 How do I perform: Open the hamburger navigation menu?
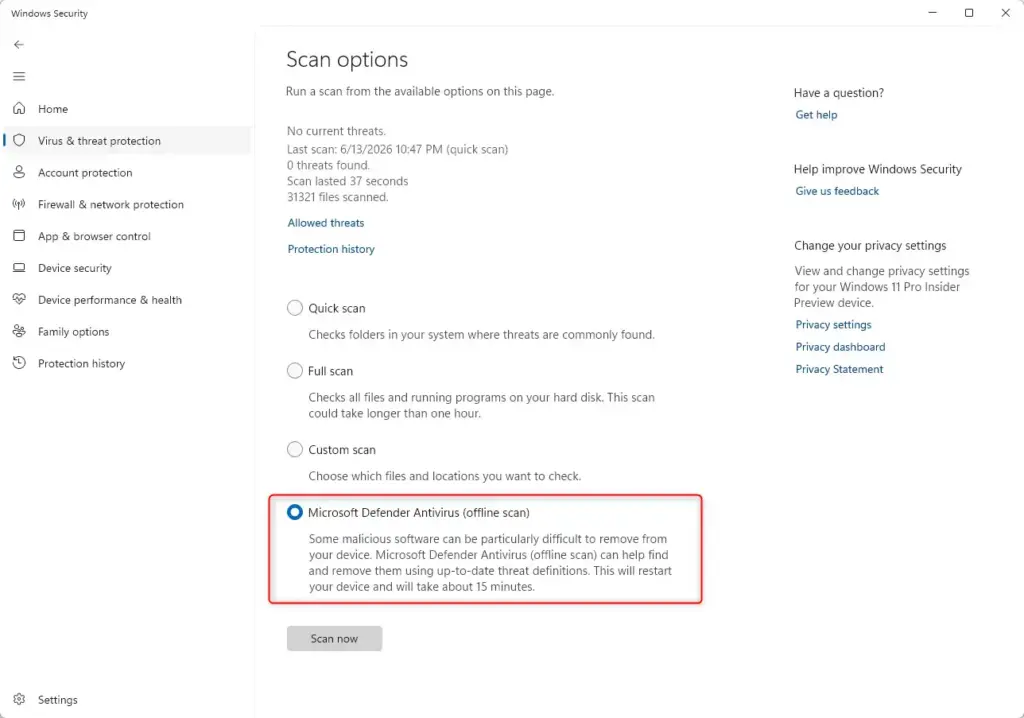point(19,76)
